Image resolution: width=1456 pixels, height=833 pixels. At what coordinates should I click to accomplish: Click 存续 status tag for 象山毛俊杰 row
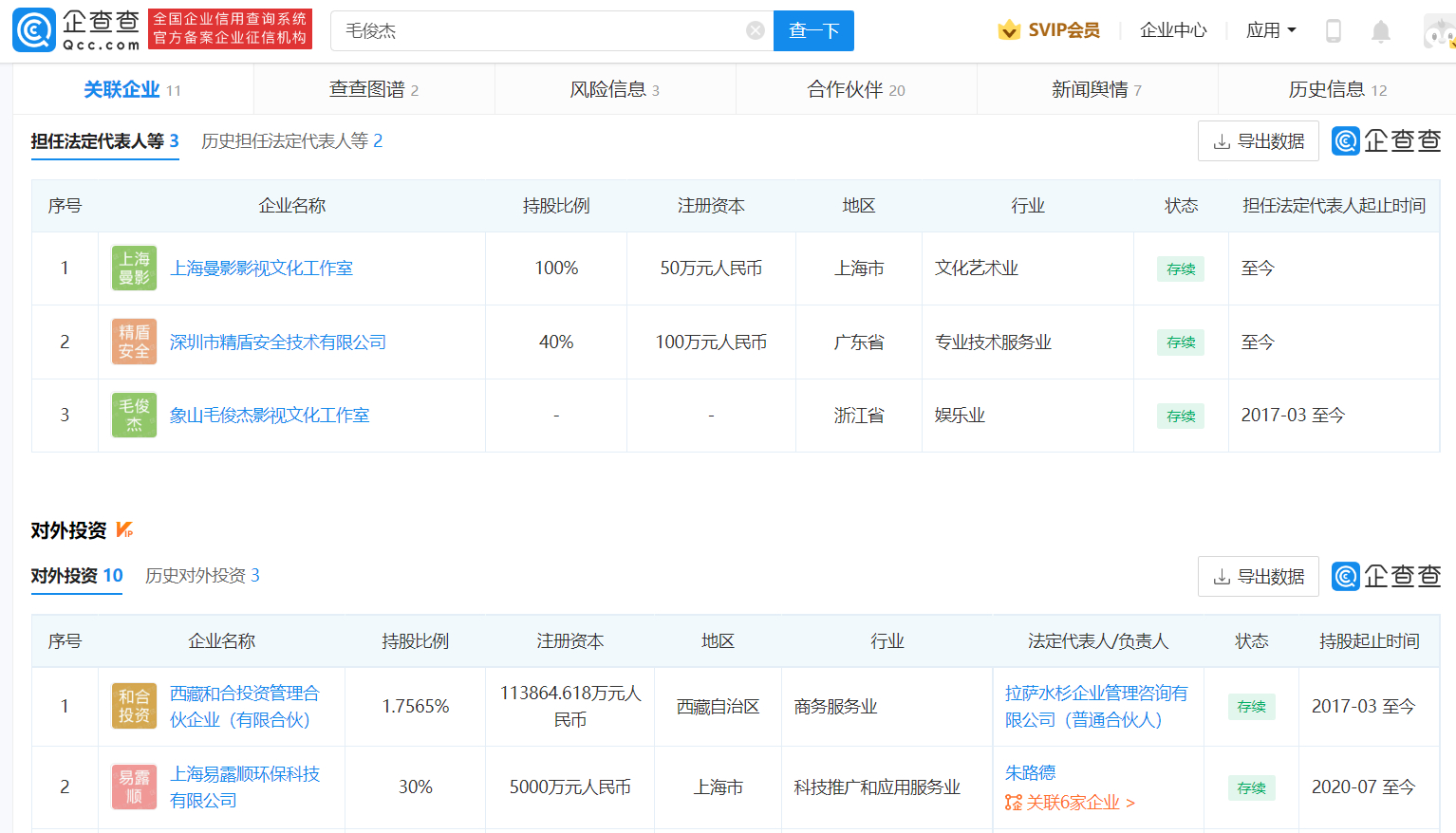pos(1181,416)
